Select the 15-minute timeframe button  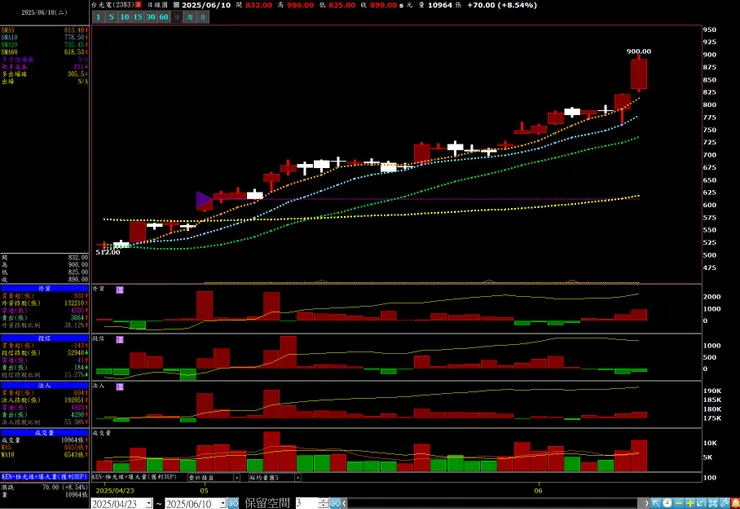pos(137,17)
